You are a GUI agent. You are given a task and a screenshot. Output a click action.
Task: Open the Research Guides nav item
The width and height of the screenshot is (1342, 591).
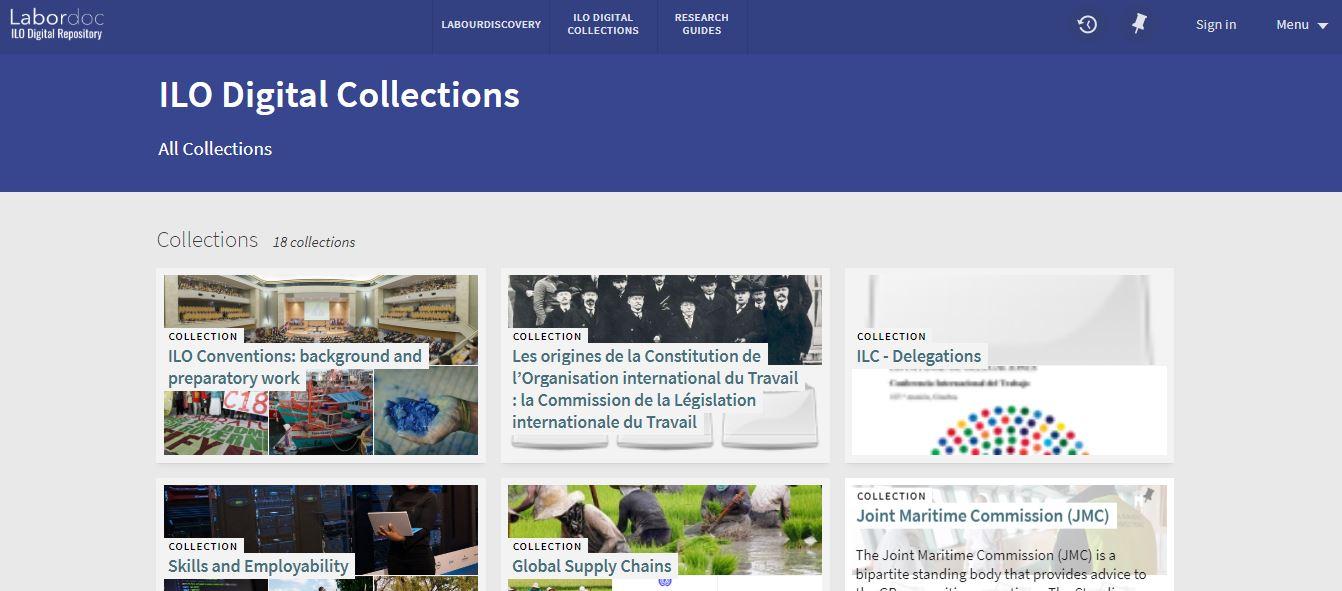click(701, 25)
